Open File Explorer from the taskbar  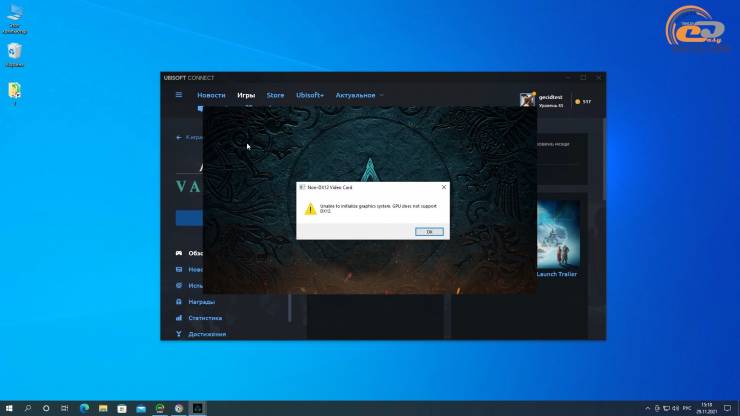(x=103, y=408)
